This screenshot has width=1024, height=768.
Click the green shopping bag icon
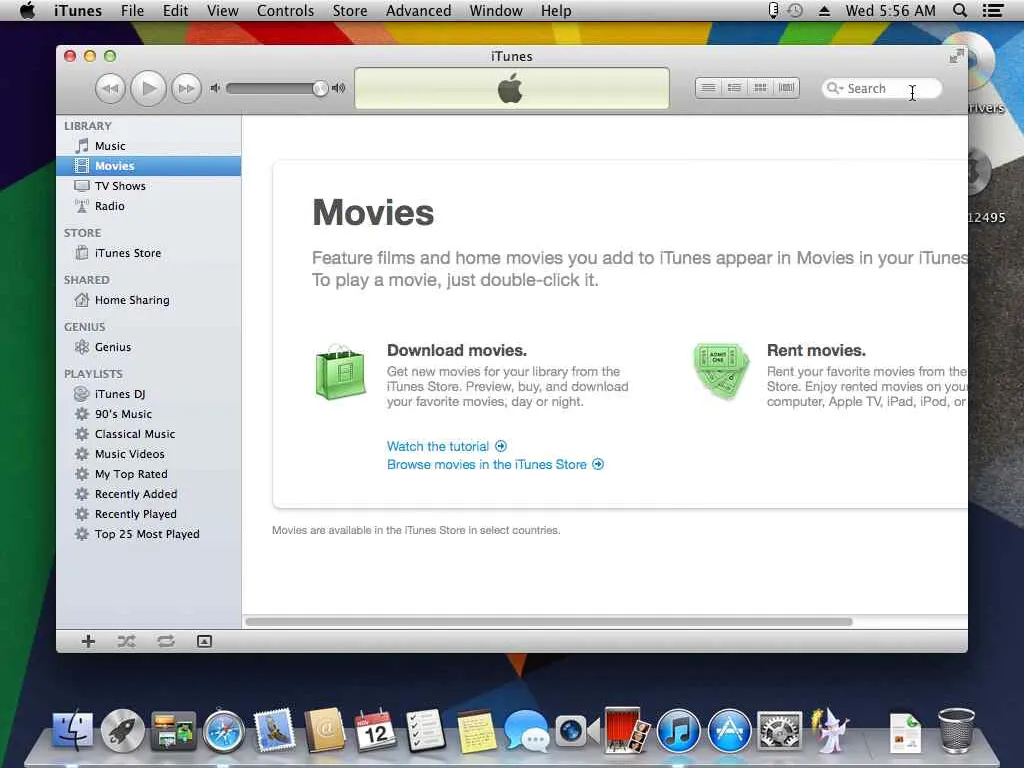point(340,372)
